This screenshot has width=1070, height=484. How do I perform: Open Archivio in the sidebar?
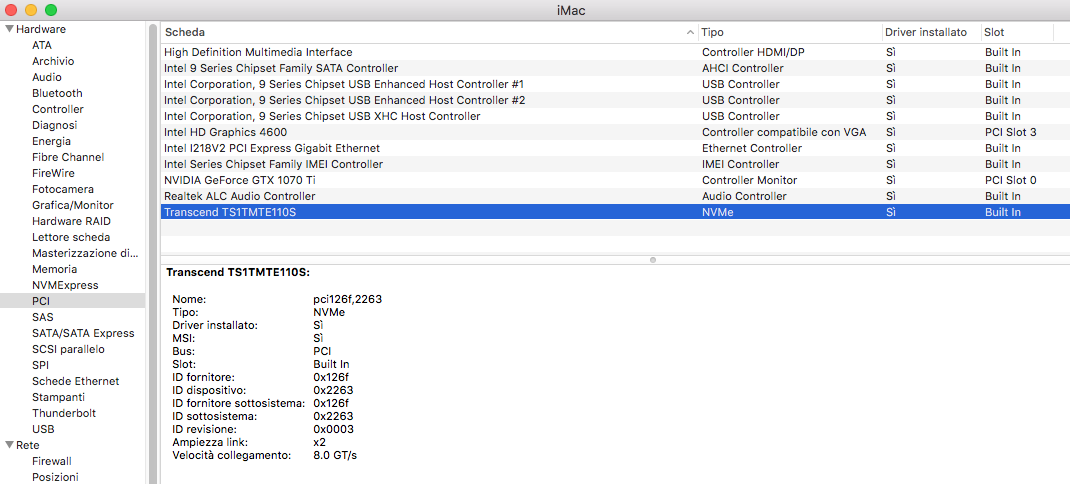point(53,61)
